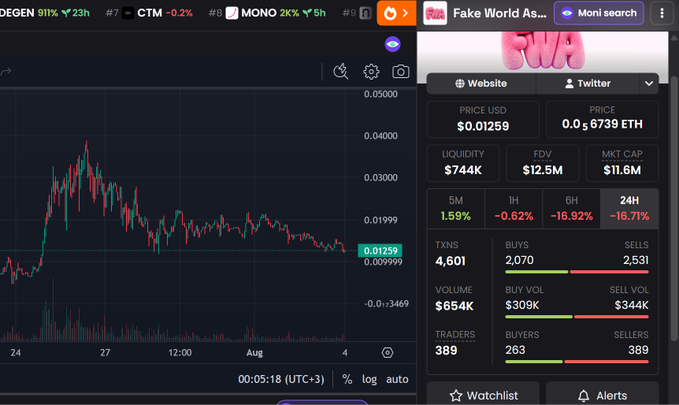Viewport: 679px width, 405px height.
Task: Click the Fake World As... token title
Action: click(500, 13)
